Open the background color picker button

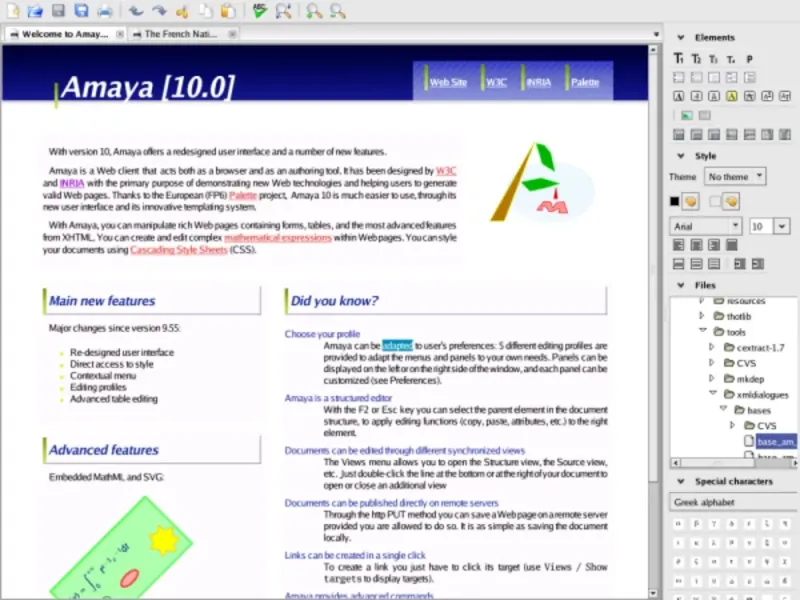tap(731, 202)
